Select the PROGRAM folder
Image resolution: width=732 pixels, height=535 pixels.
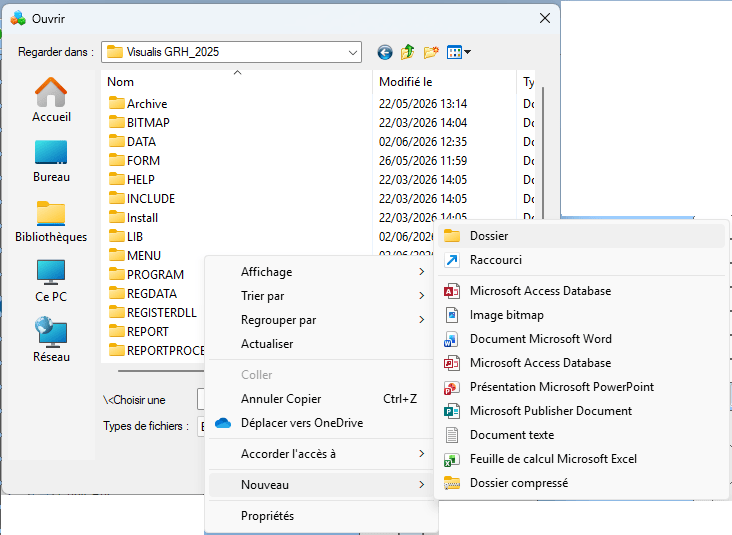146,275
